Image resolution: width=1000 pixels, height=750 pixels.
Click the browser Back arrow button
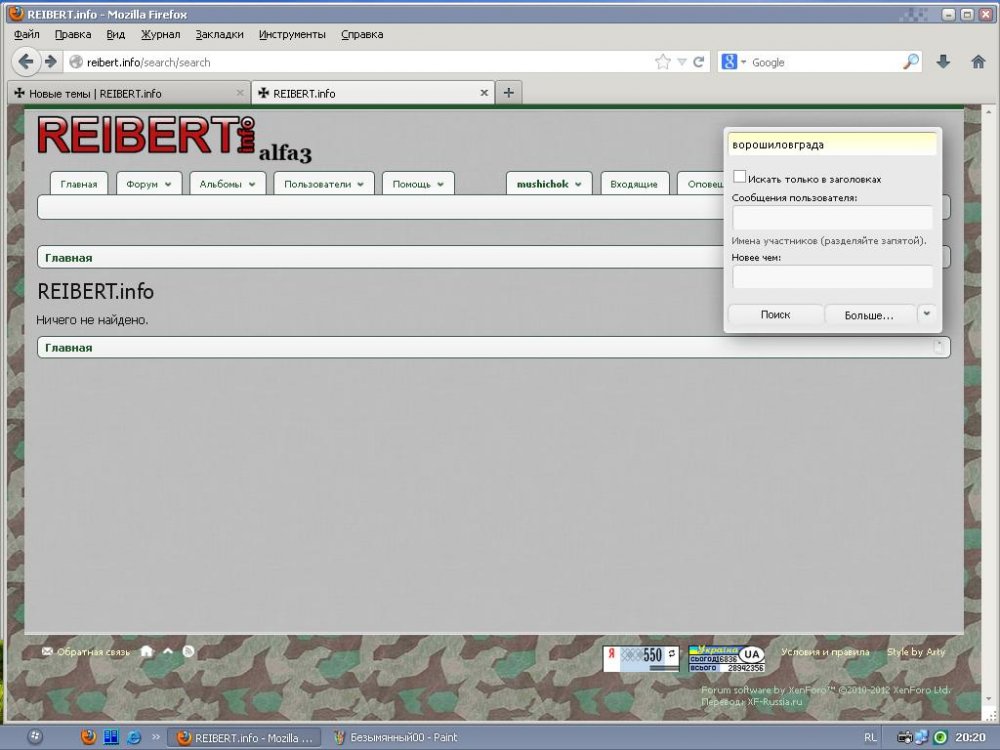pyautogui.click(x=26, y=62)
